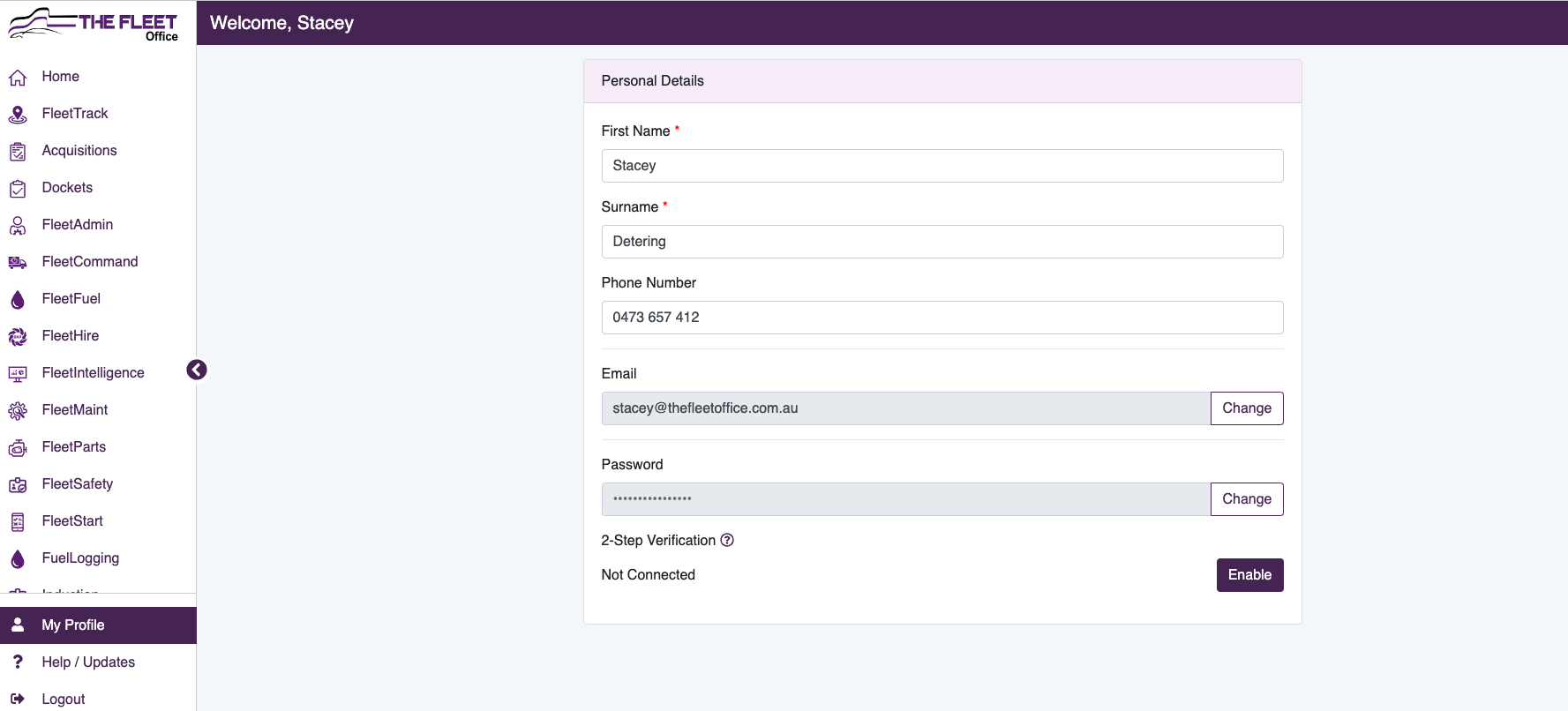Image resolution: width=1568 pixels, height=711 pixels.
Task: Click the FleetCommand truck icon
Action: (x=18, y=263)
